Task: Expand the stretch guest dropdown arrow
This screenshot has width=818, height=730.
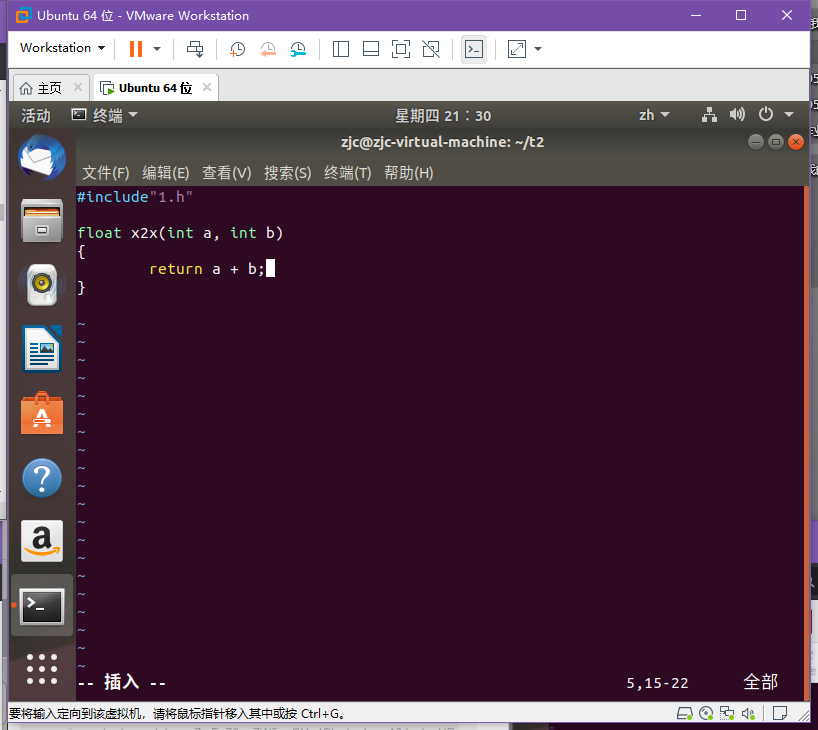Action: pyautogui.click(x=538, y=49)
